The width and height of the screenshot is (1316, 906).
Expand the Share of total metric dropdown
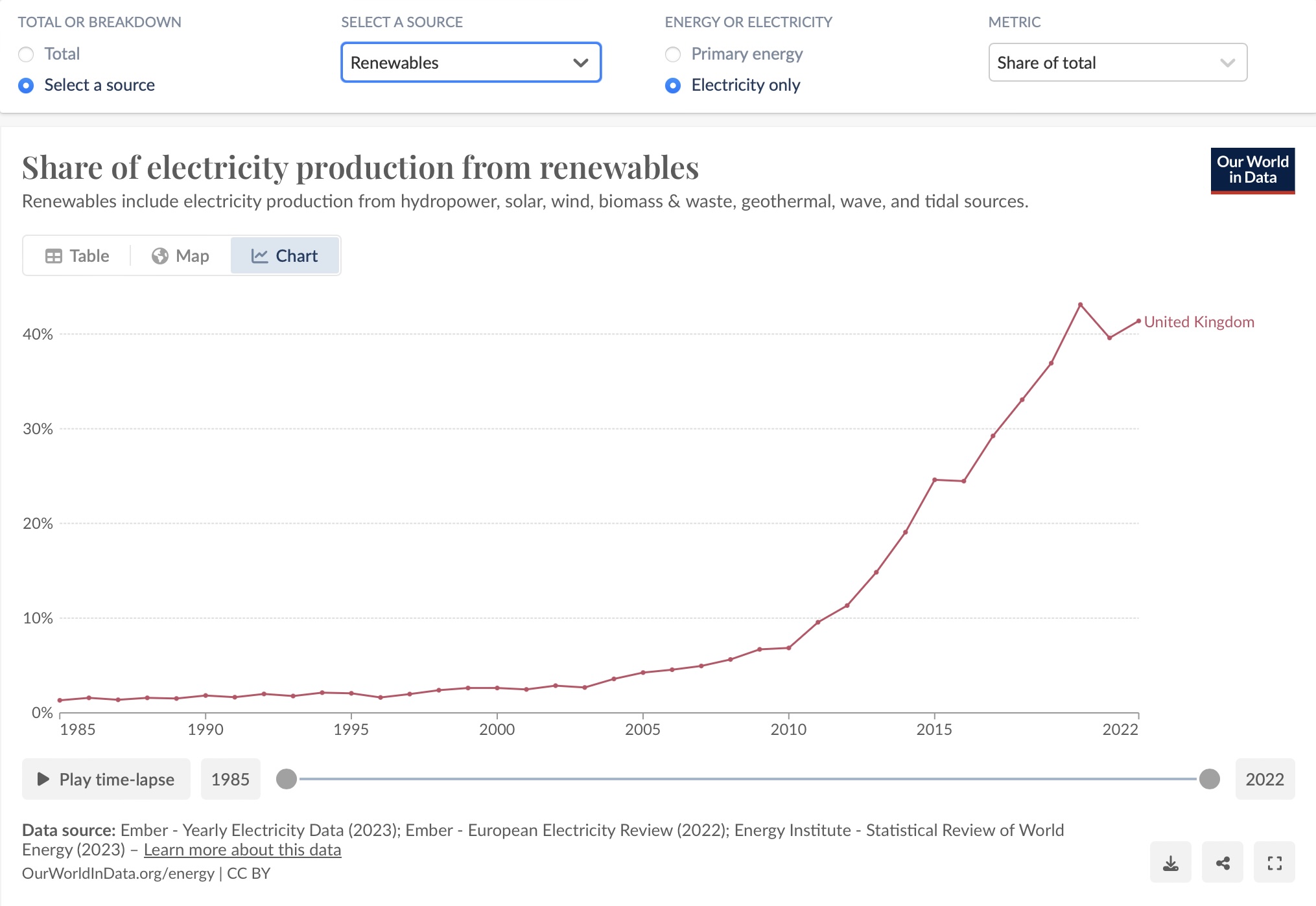tap(1118, 62)
